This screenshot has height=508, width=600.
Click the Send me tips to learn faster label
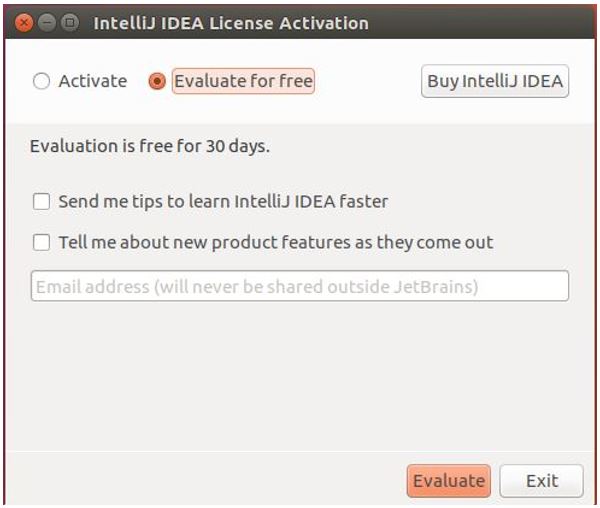click(x=223, y=202)
